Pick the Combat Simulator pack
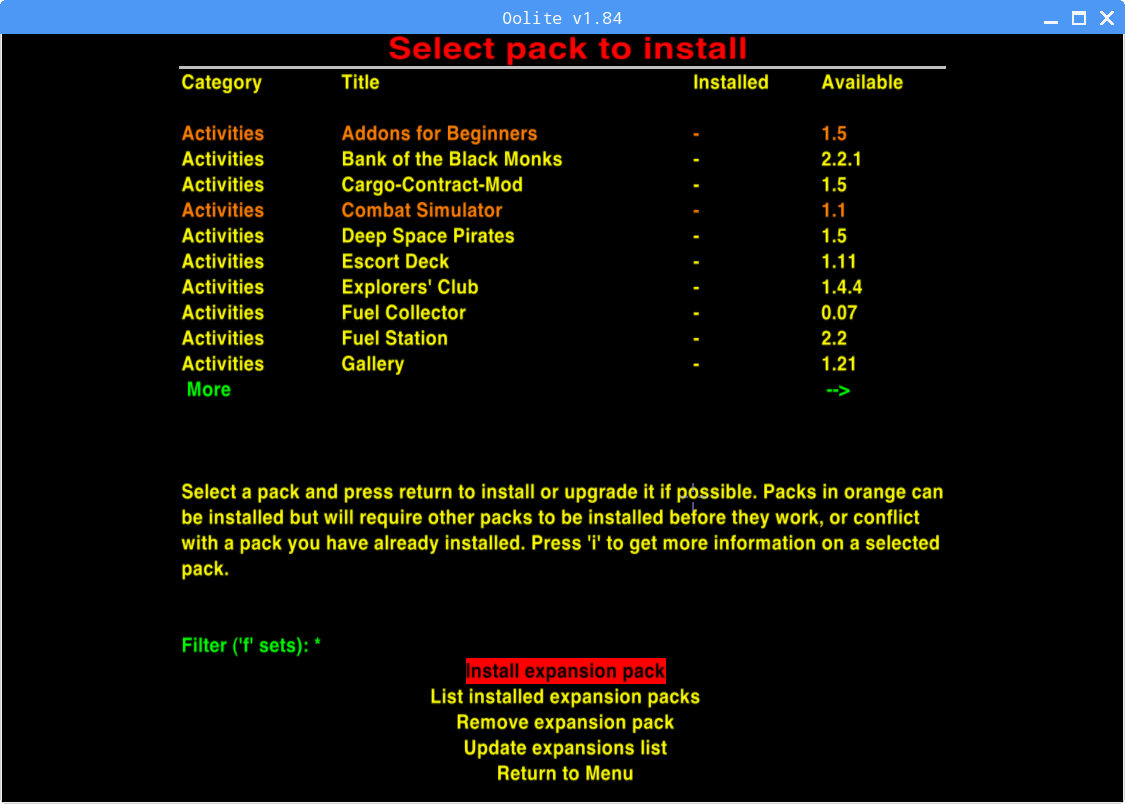The image size is (1125, 804). pyautogui.click(x=422, y=210)
